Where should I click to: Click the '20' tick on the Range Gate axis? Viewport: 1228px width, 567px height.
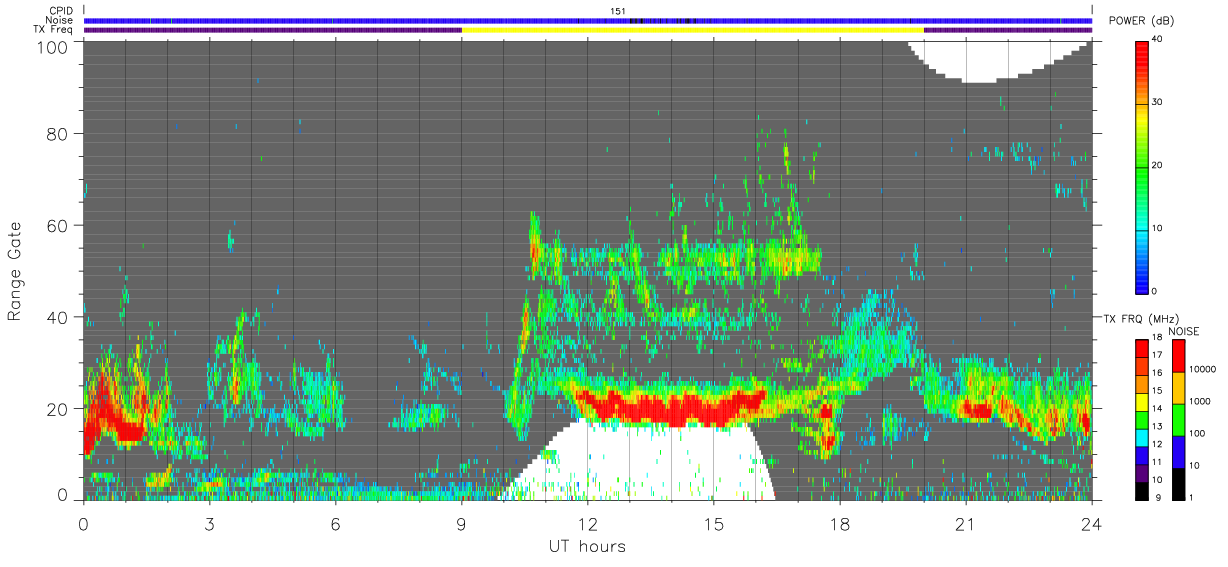pos(58,408)
